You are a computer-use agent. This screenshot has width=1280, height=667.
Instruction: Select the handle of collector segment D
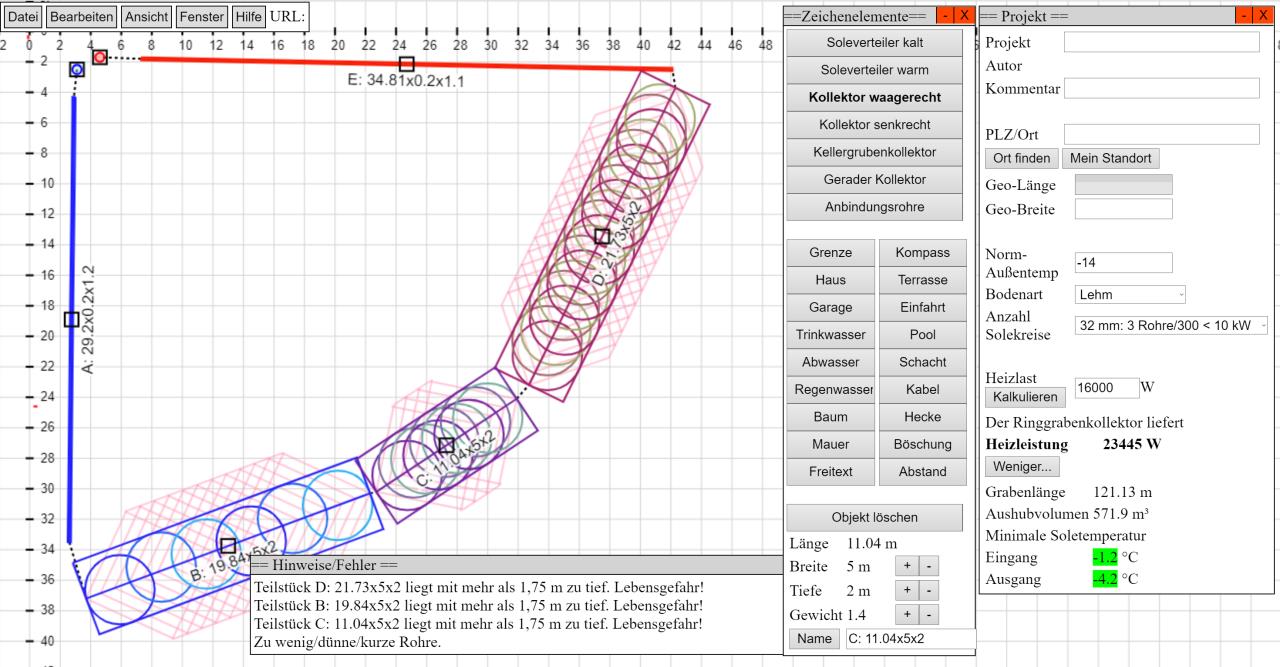coord(602,236)
